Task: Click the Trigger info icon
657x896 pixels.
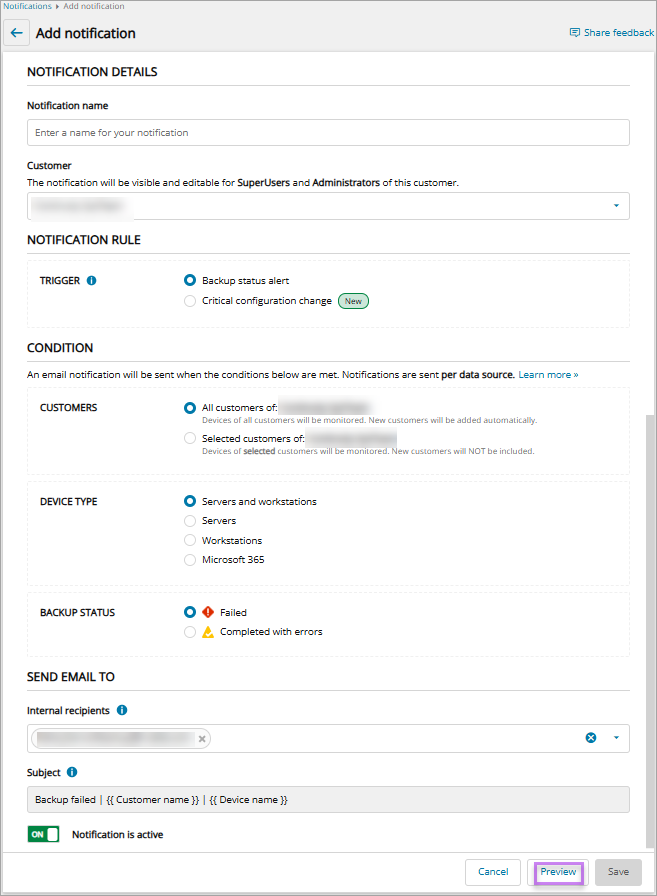Action: [x=91, y=281]
